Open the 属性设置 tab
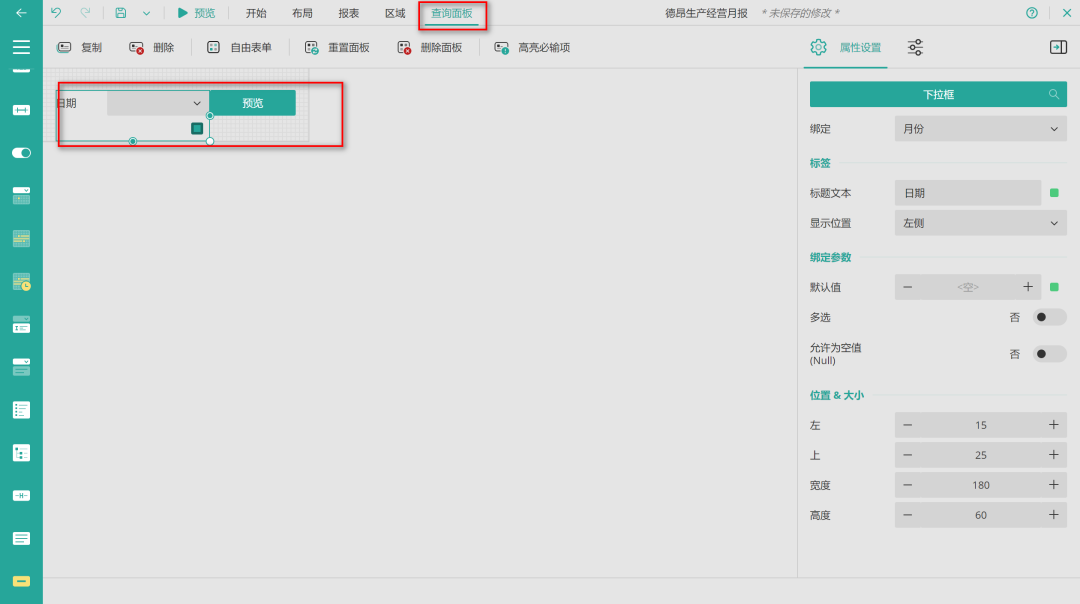This screenshot has width=1080, height=604. point(846,48)
